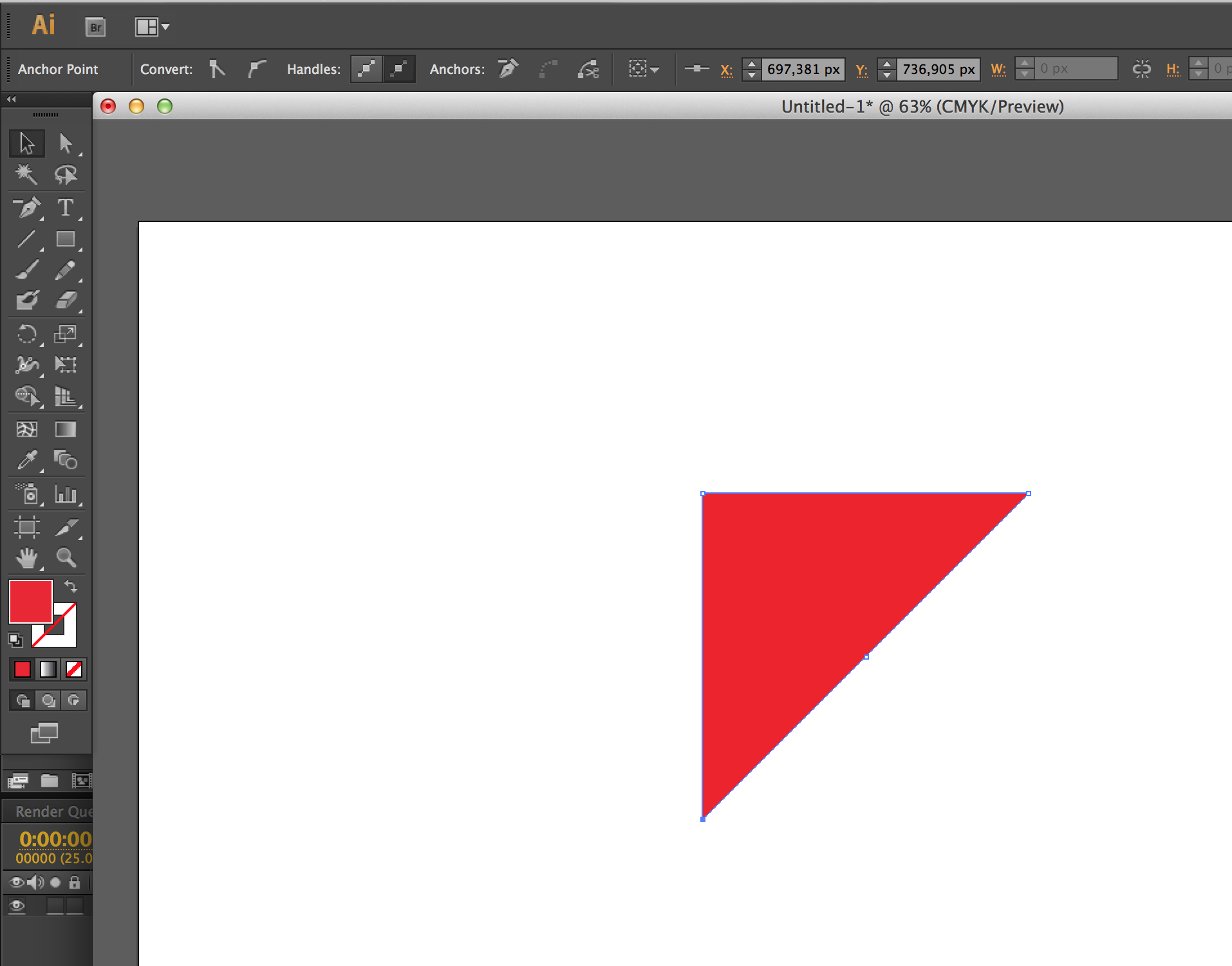Reset to default fill and stroke
Viewport: 1232px width, 966px height.
pyautogui.click(x=15, y=640)
